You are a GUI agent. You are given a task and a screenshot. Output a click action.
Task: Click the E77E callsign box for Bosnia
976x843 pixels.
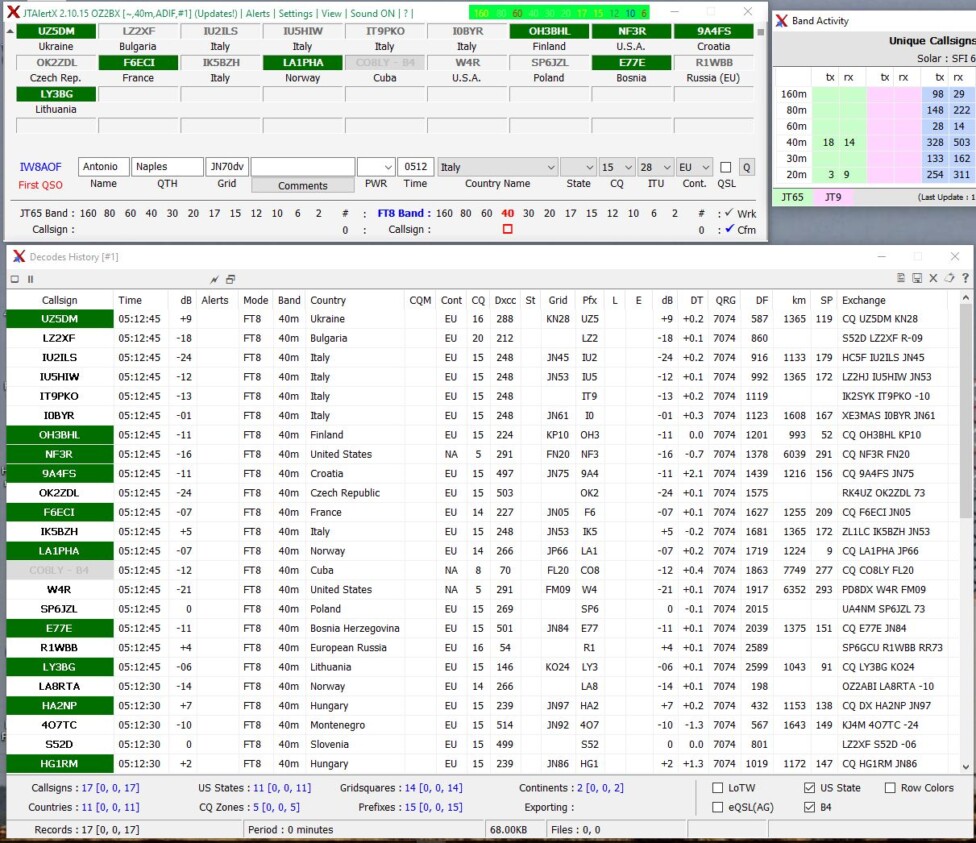(632, 62)
